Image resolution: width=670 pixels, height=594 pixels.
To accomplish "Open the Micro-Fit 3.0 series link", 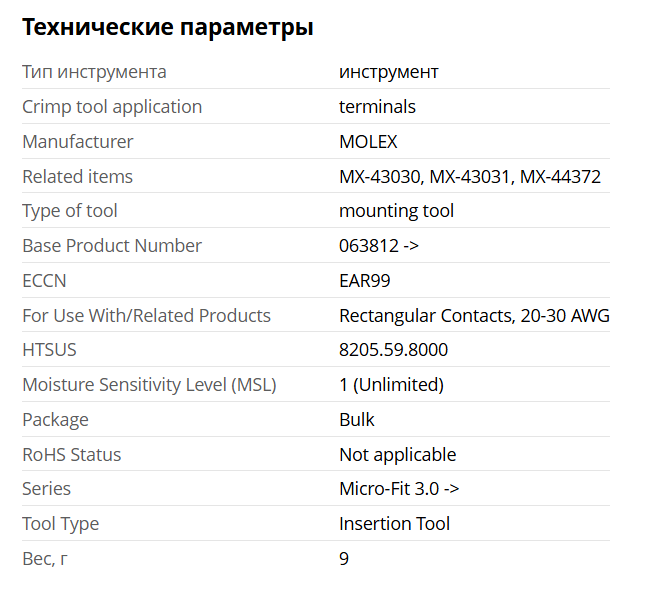I will [399, 489].
